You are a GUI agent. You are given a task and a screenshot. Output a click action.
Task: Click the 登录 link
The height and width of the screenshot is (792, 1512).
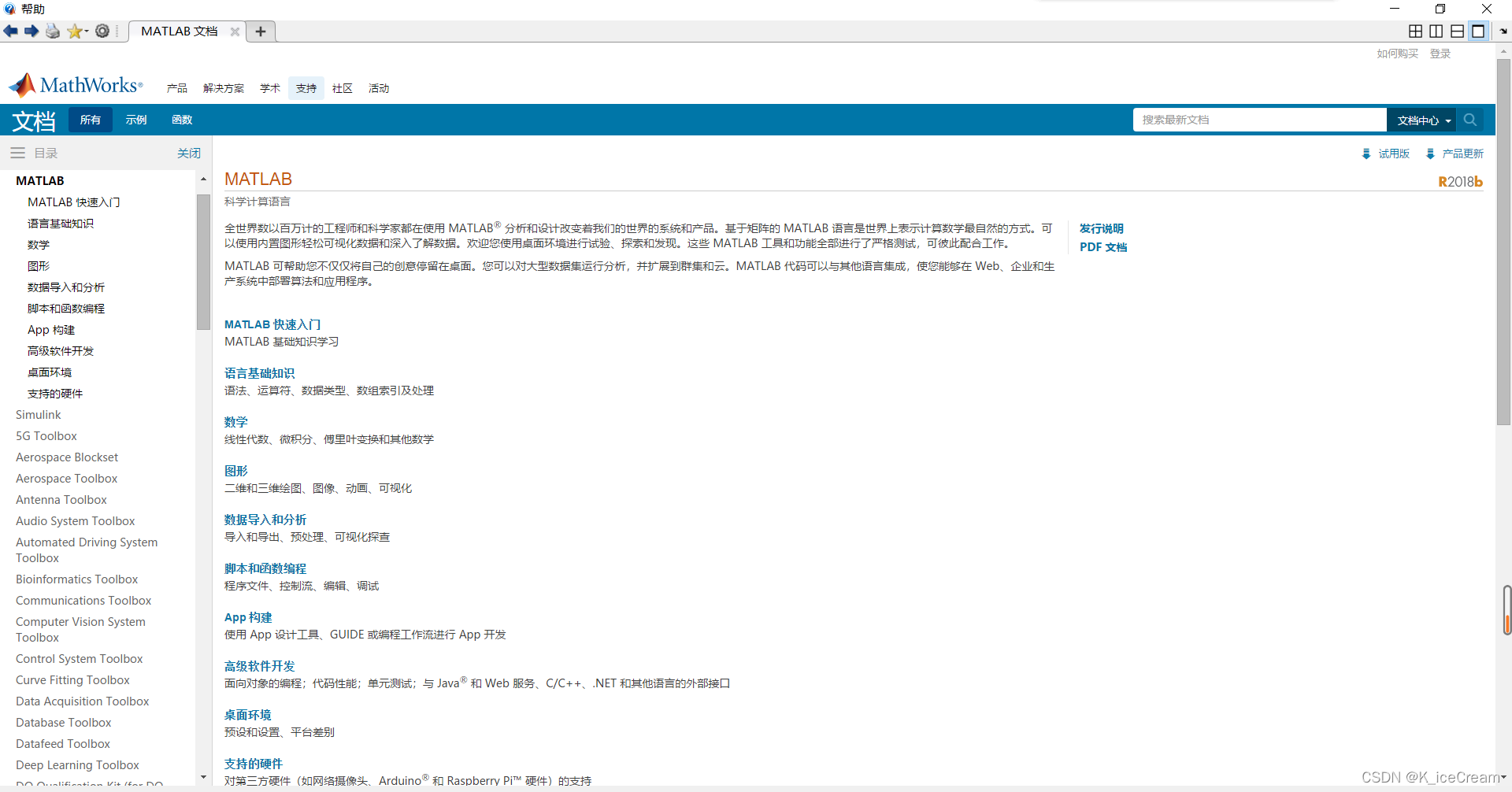tap(1440, 54)
